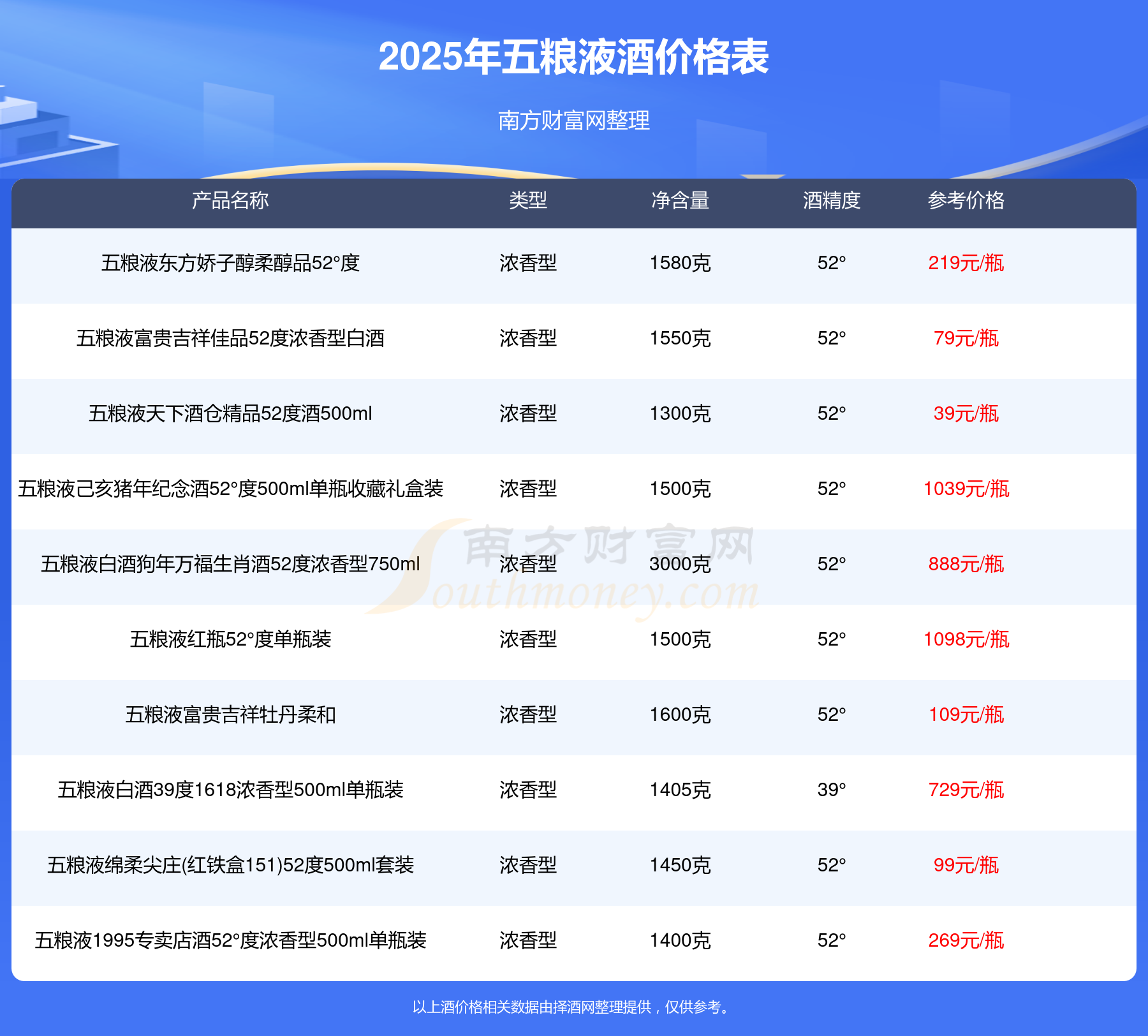Click the 酒精度 column header
The image size is (1148, 1036).
tap(832, 200)
